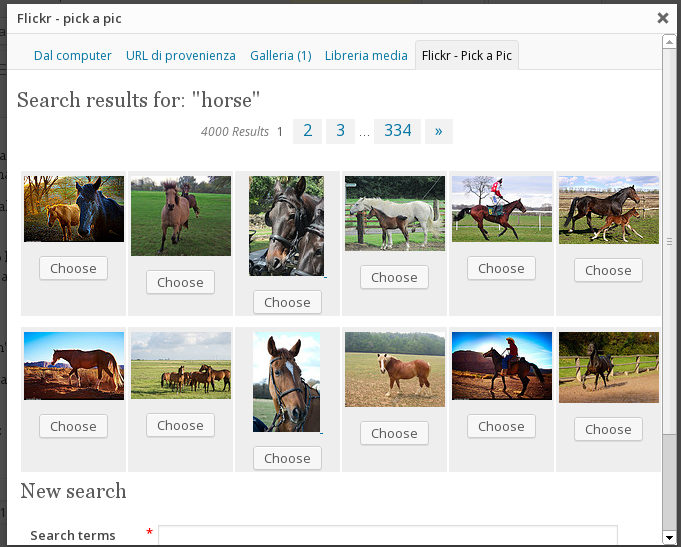Click the black horse trotting in paddock thumbnail

click(608, 367)
